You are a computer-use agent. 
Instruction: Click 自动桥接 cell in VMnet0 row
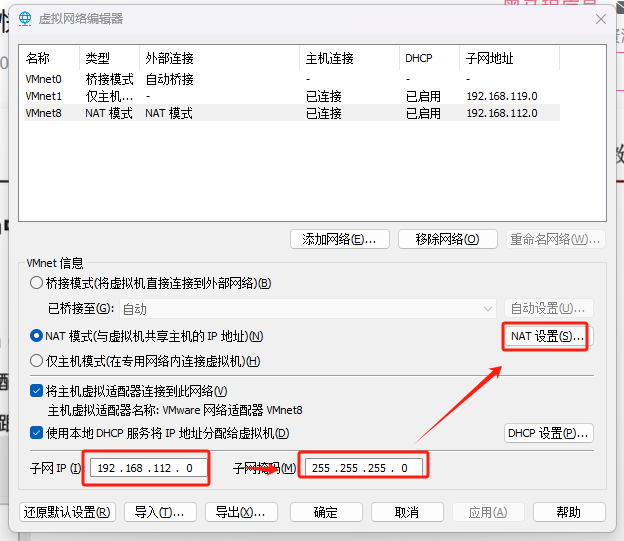(x=170, y=79)
